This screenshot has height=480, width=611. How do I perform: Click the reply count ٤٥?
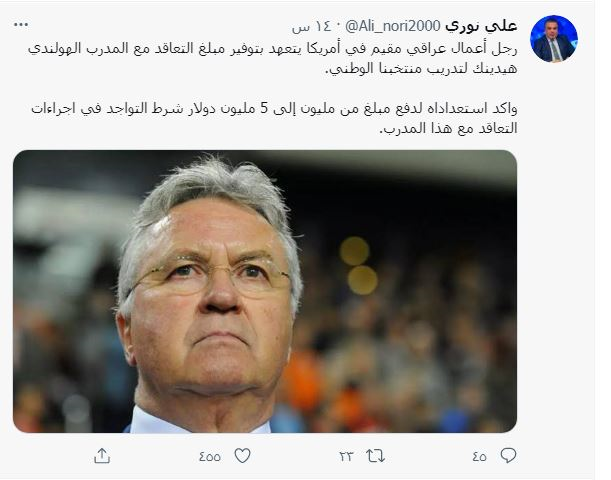coord(479,456)
